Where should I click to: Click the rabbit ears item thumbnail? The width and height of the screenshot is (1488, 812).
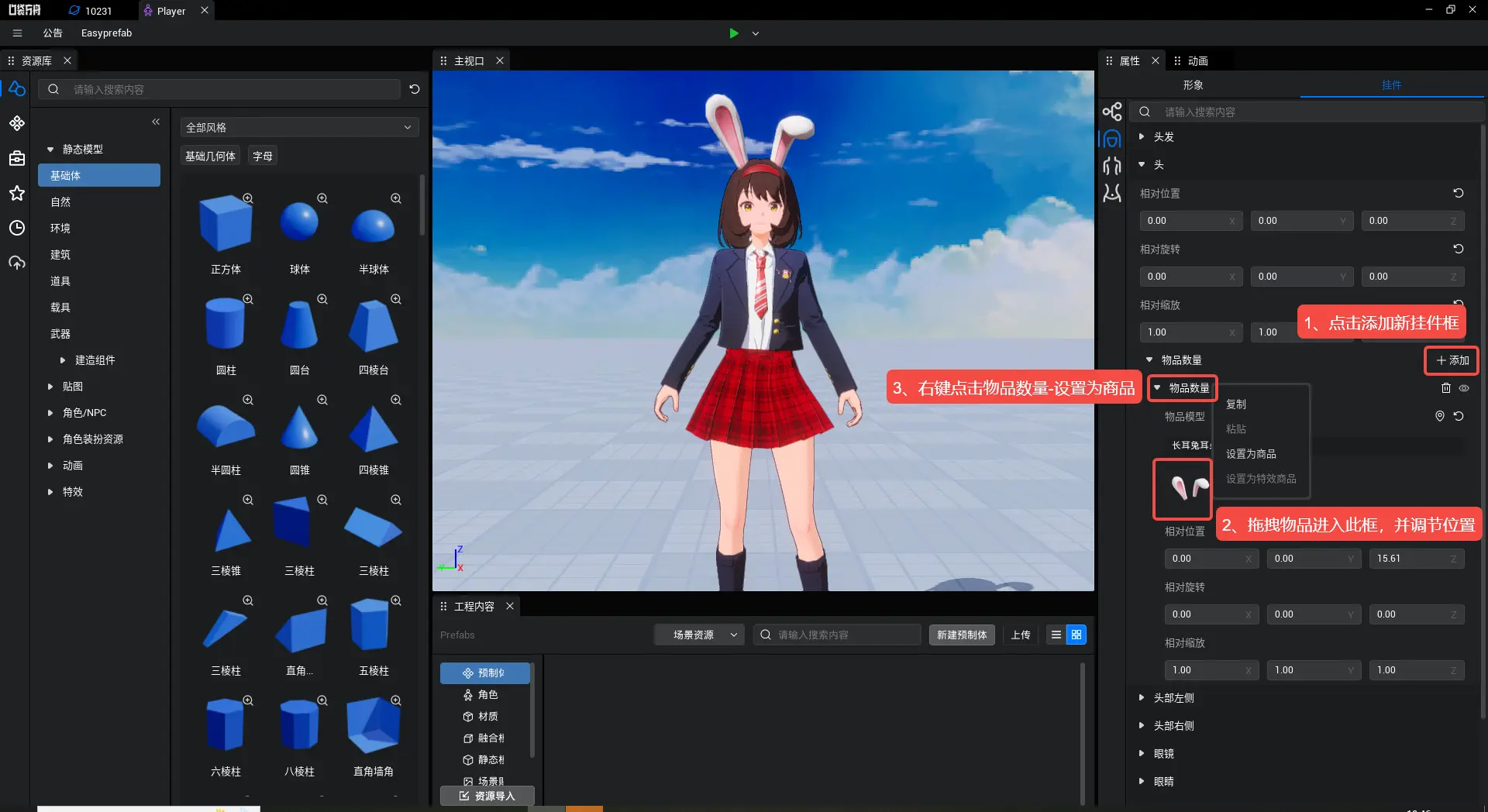pyautogui.click(x=1183, y=489)
